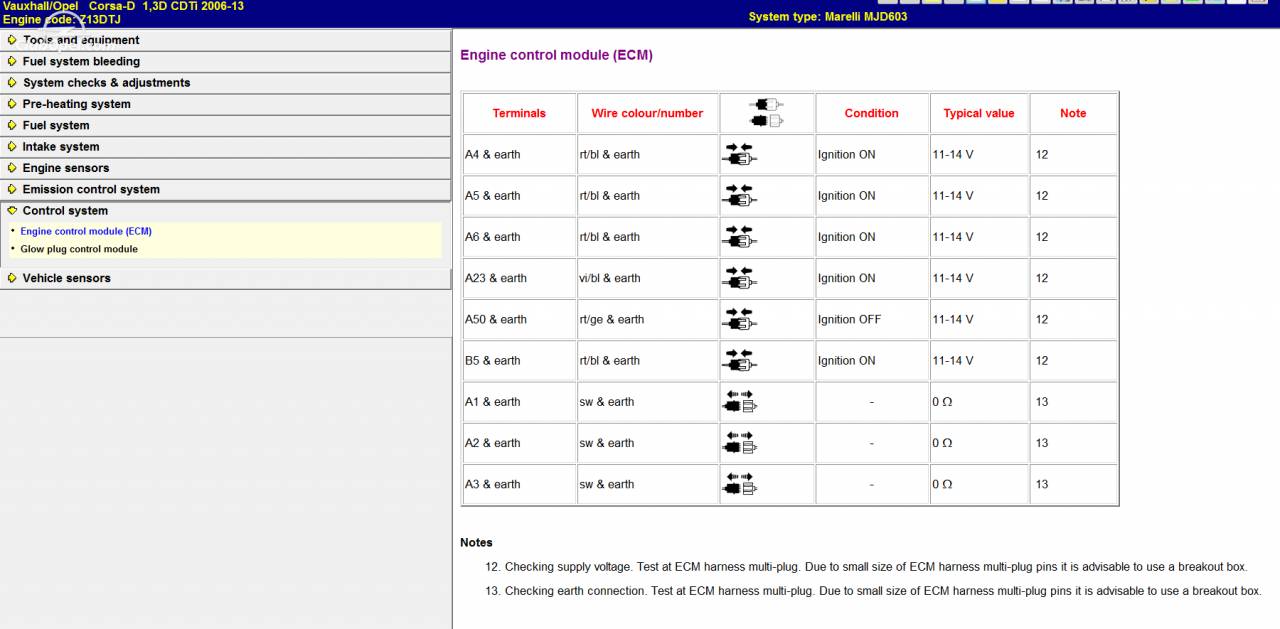Screen dimensions: 1280x629
Task: Click the connector icon in the B5 & earth row
Action: pos(739,360)
